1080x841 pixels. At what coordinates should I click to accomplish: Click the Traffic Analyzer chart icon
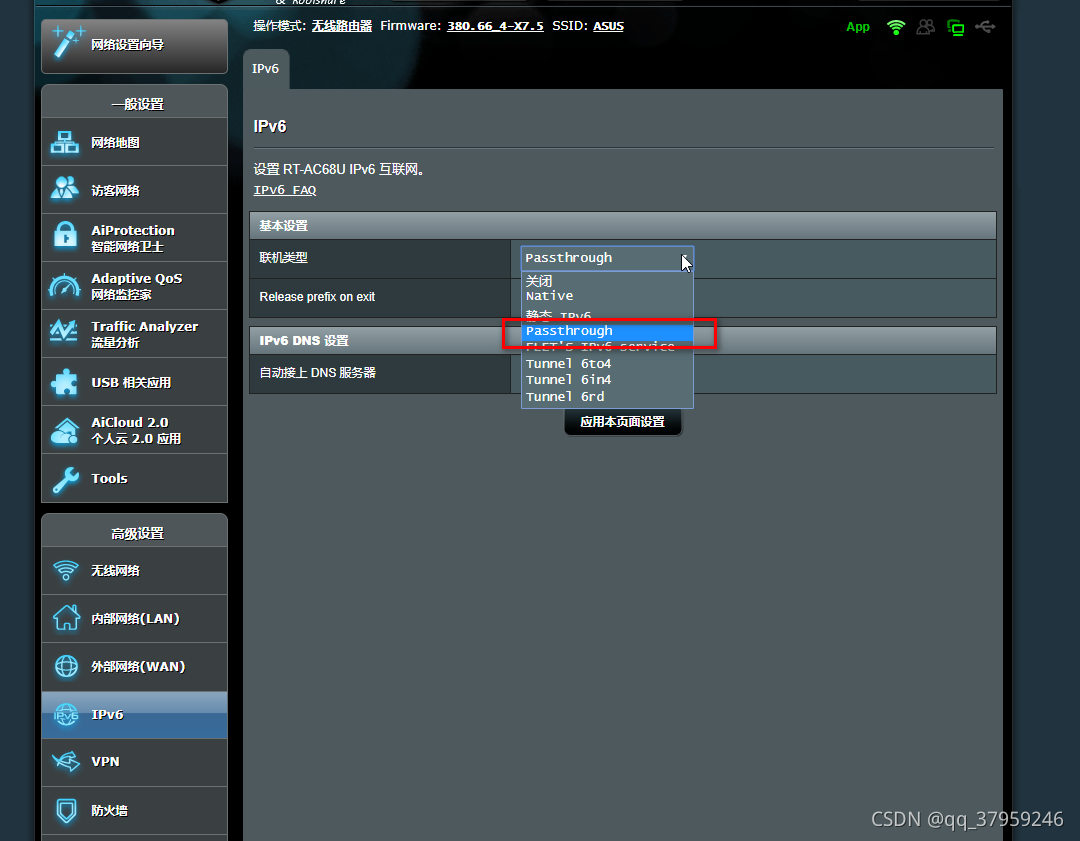(63, 332)
